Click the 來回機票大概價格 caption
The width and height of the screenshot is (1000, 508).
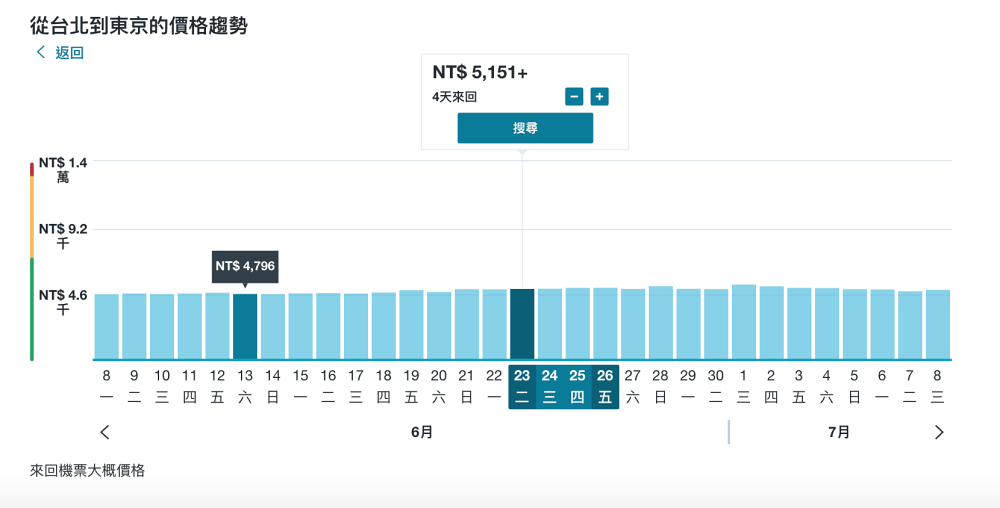tap(87, 471)
